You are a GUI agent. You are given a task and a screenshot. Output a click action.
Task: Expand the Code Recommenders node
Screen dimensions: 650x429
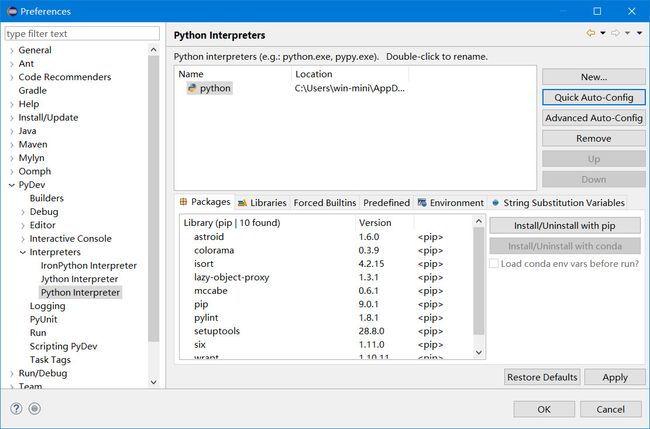tap(12, 78)
